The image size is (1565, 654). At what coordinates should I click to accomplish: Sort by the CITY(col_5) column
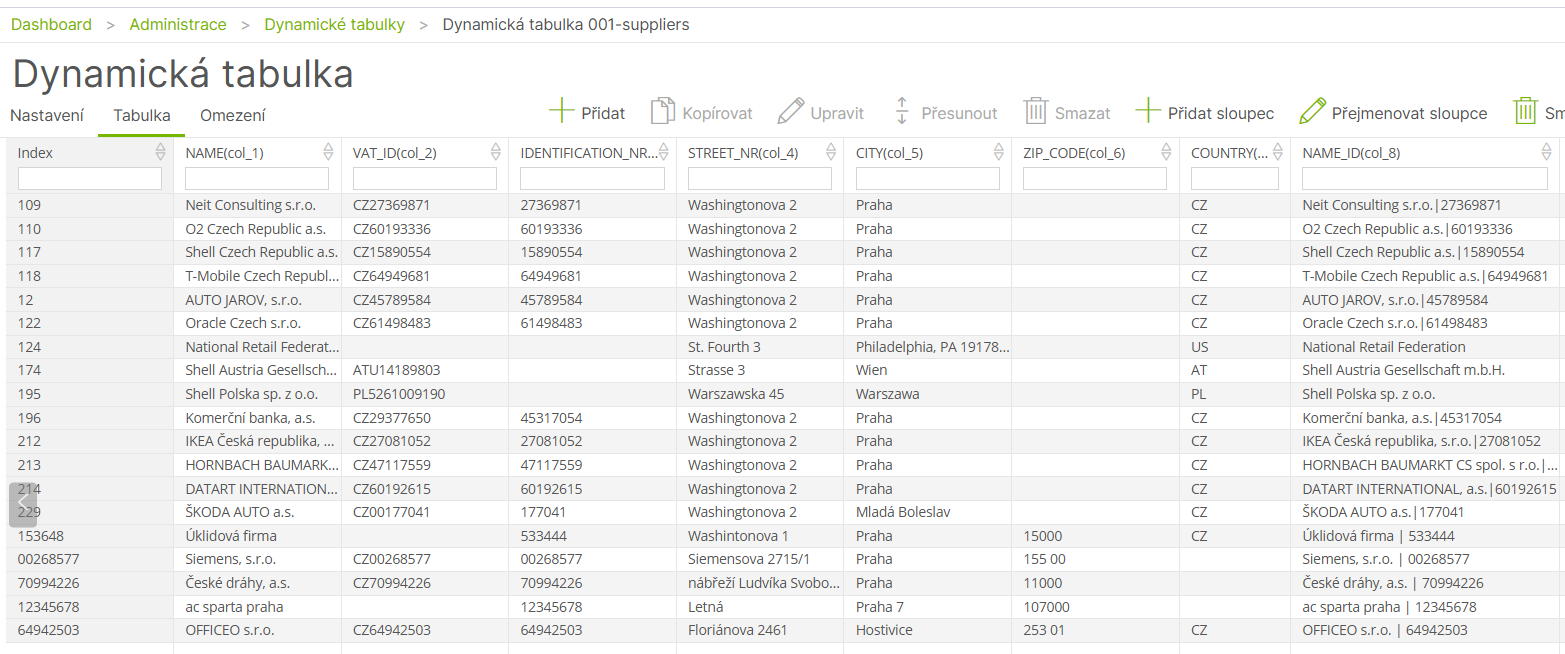(998, 152)
